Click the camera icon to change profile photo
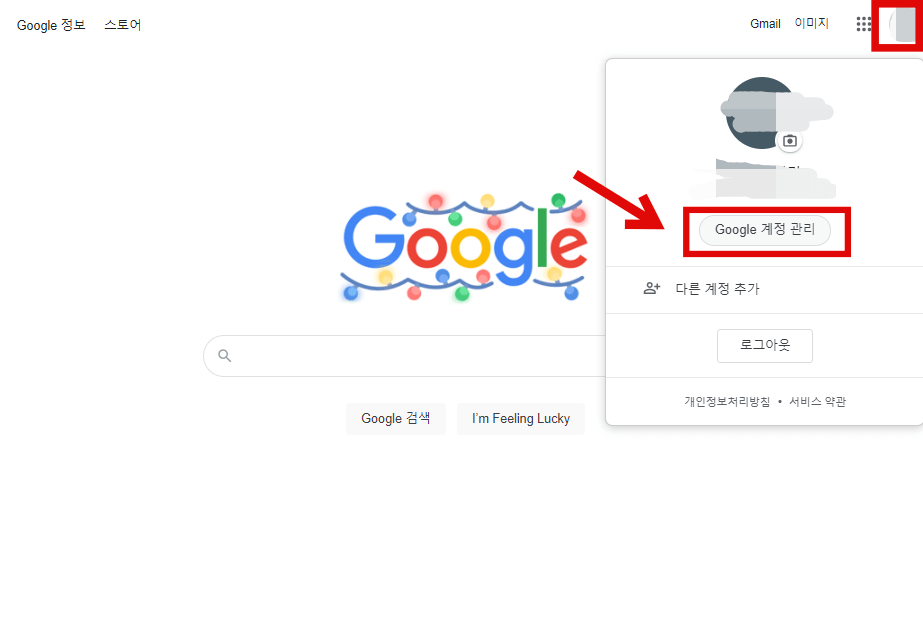 [790, 141]
